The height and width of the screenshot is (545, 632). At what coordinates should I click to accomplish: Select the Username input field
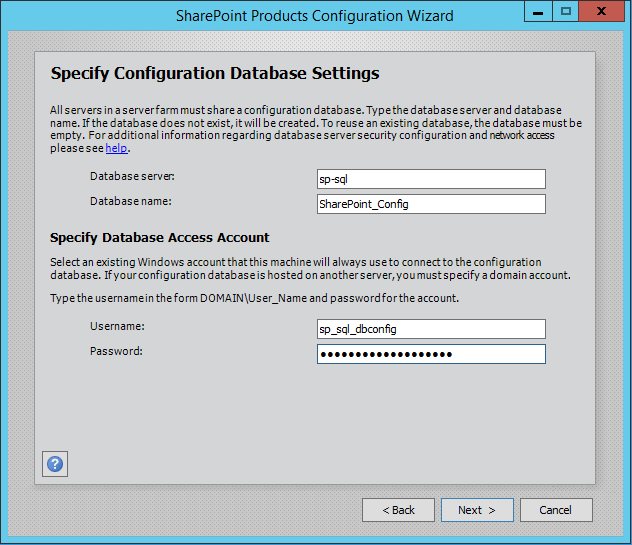430,329
